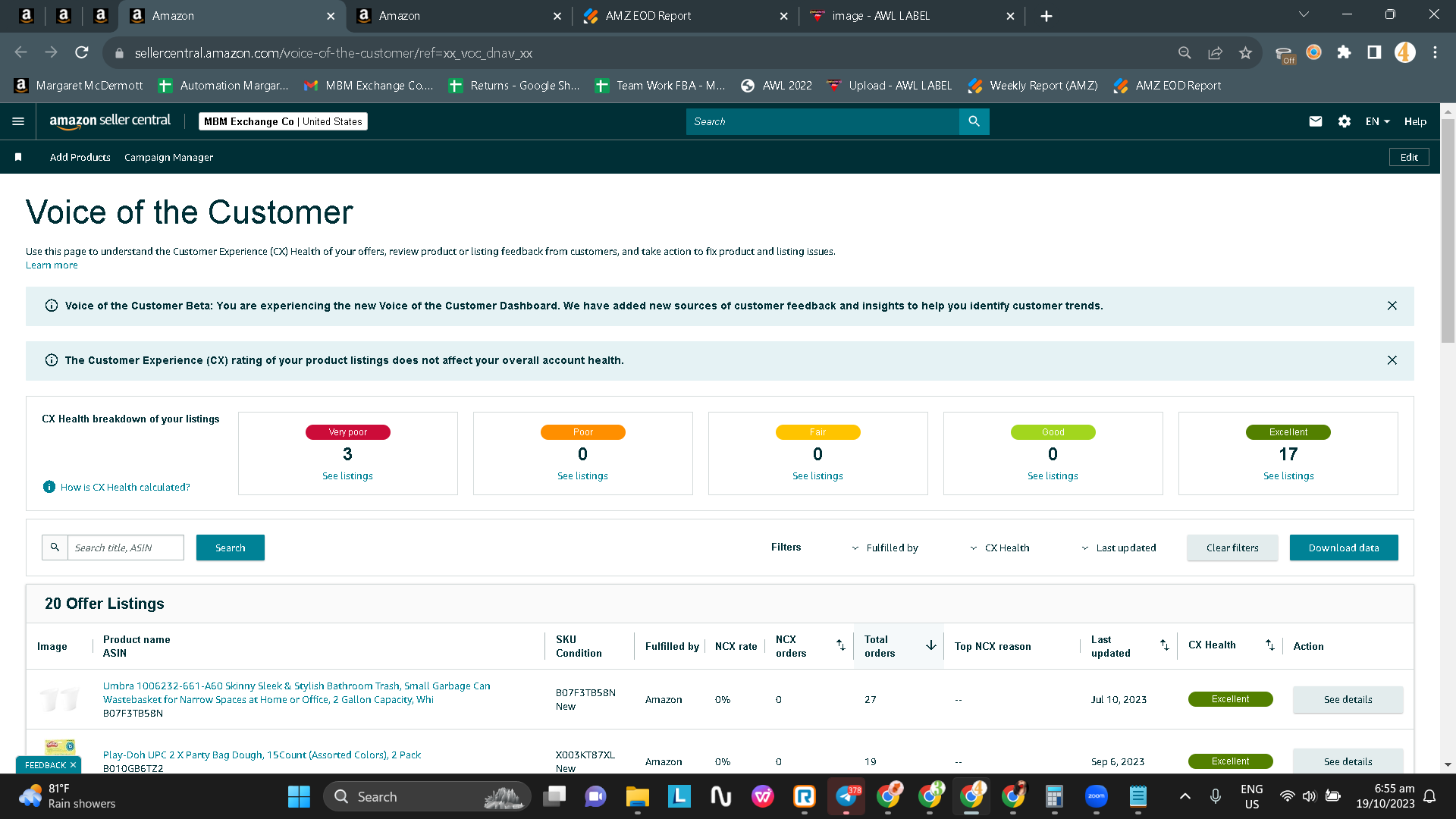Open Add Products in navigation bar

pos(80,157)
